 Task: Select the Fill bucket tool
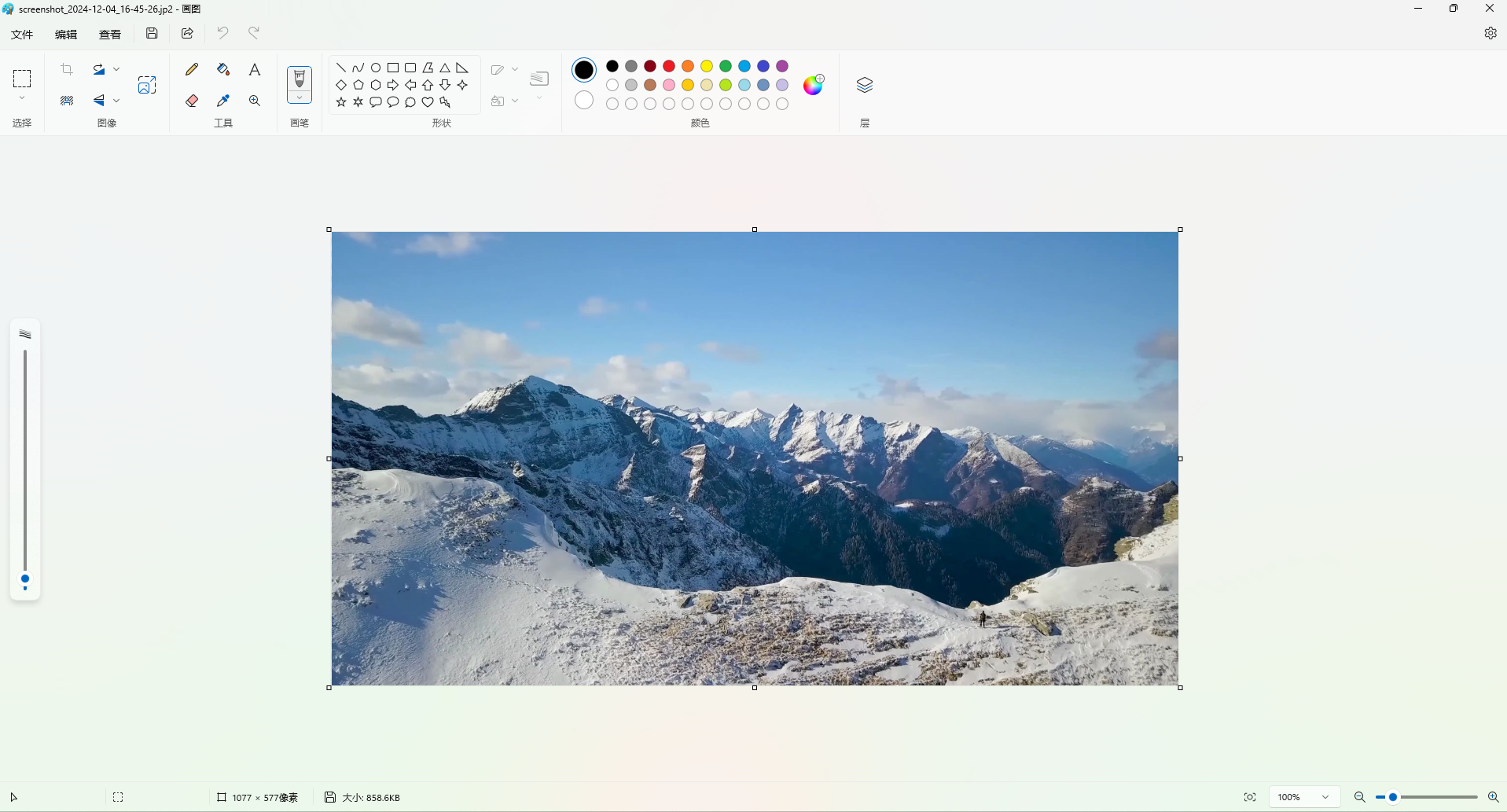coord(223,69)
